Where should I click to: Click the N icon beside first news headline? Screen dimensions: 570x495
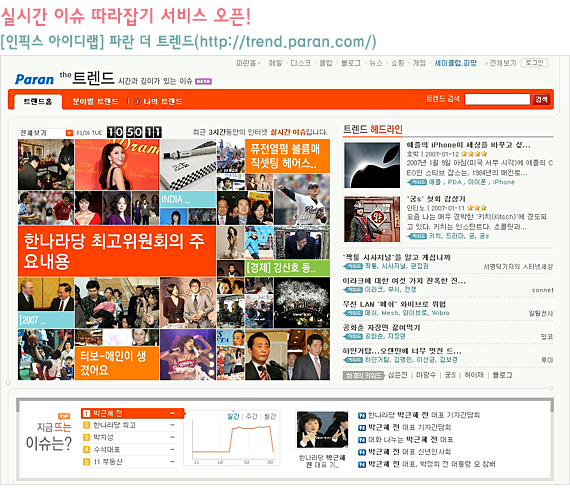[x=362, y=415]
